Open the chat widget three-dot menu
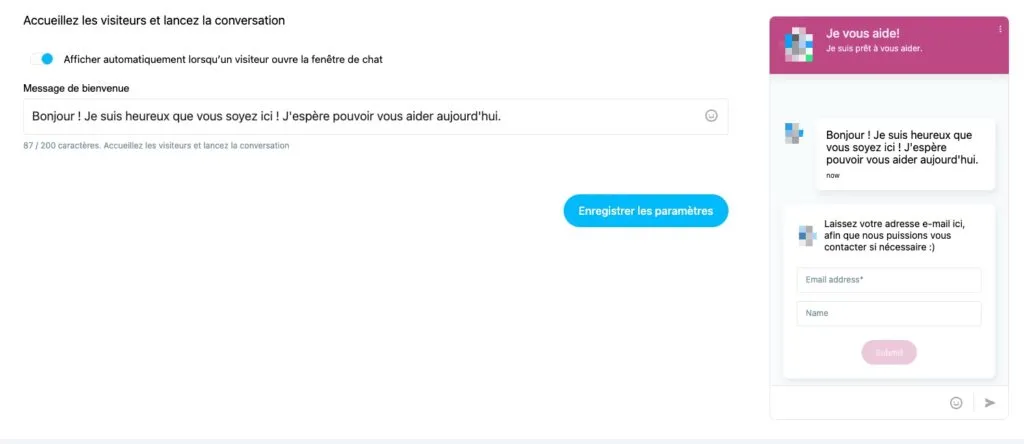1024x444 pixels. coord(1000,29)
